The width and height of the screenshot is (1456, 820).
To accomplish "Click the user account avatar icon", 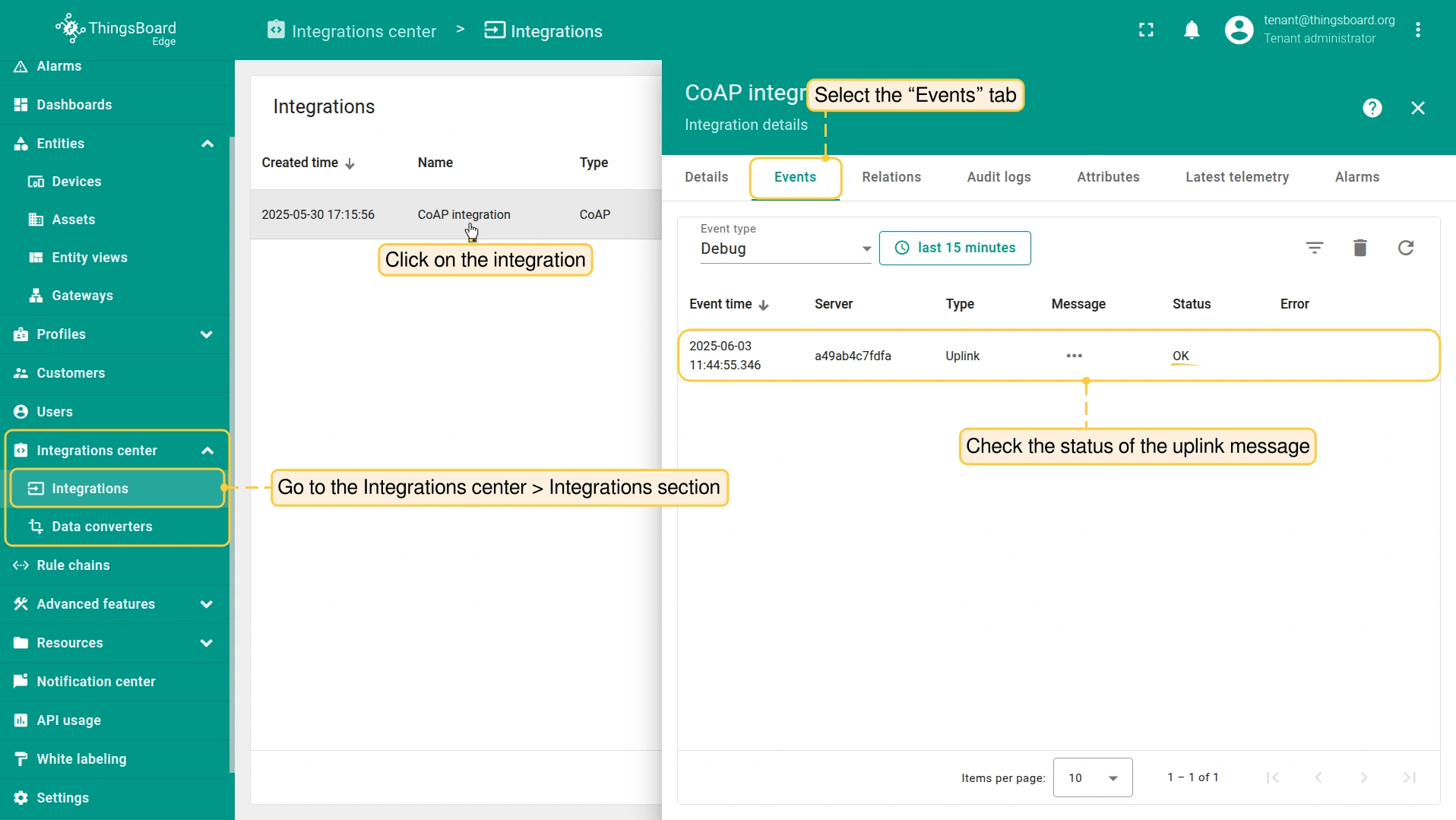I will tap(1238, 30).
